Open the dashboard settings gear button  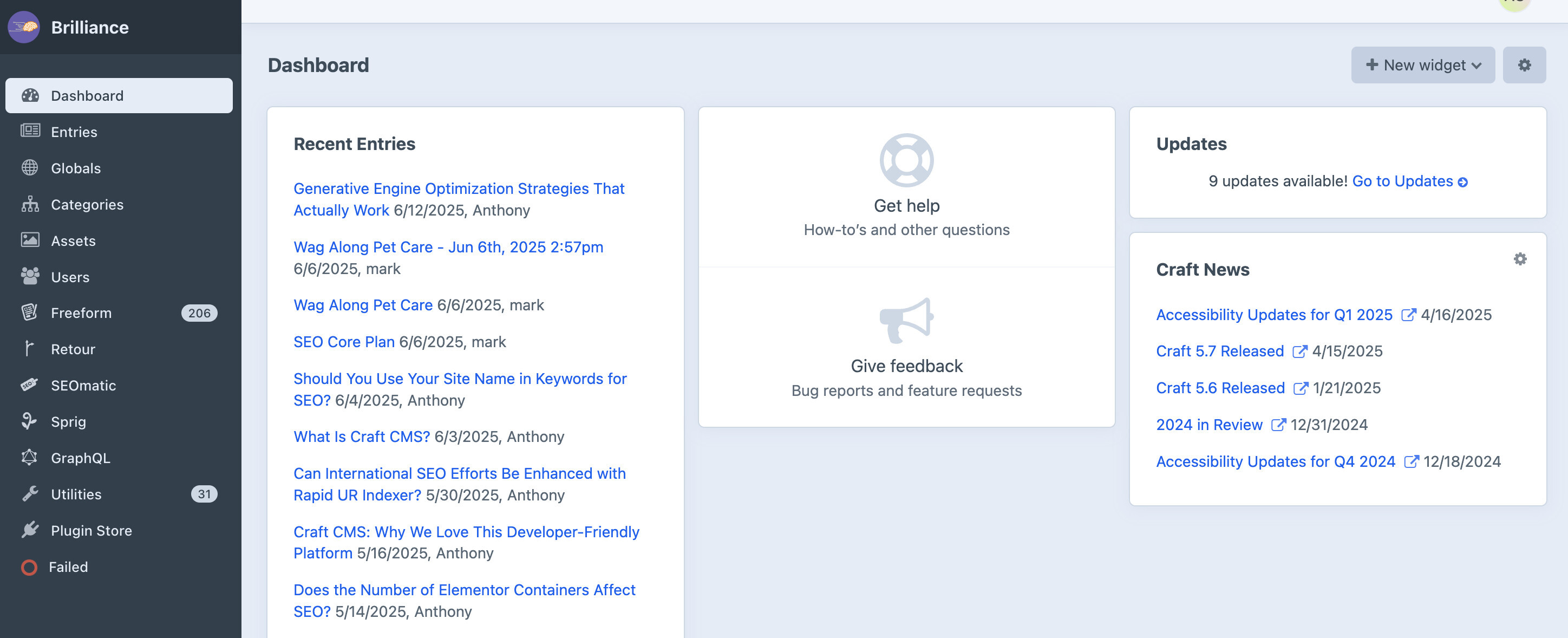click(x=1524, y=65)
